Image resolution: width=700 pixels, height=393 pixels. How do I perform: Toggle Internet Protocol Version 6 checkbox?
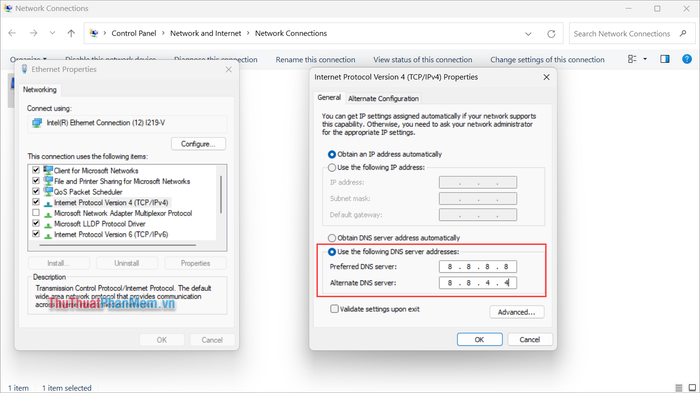pyautogui.click(x=36, y=234)
